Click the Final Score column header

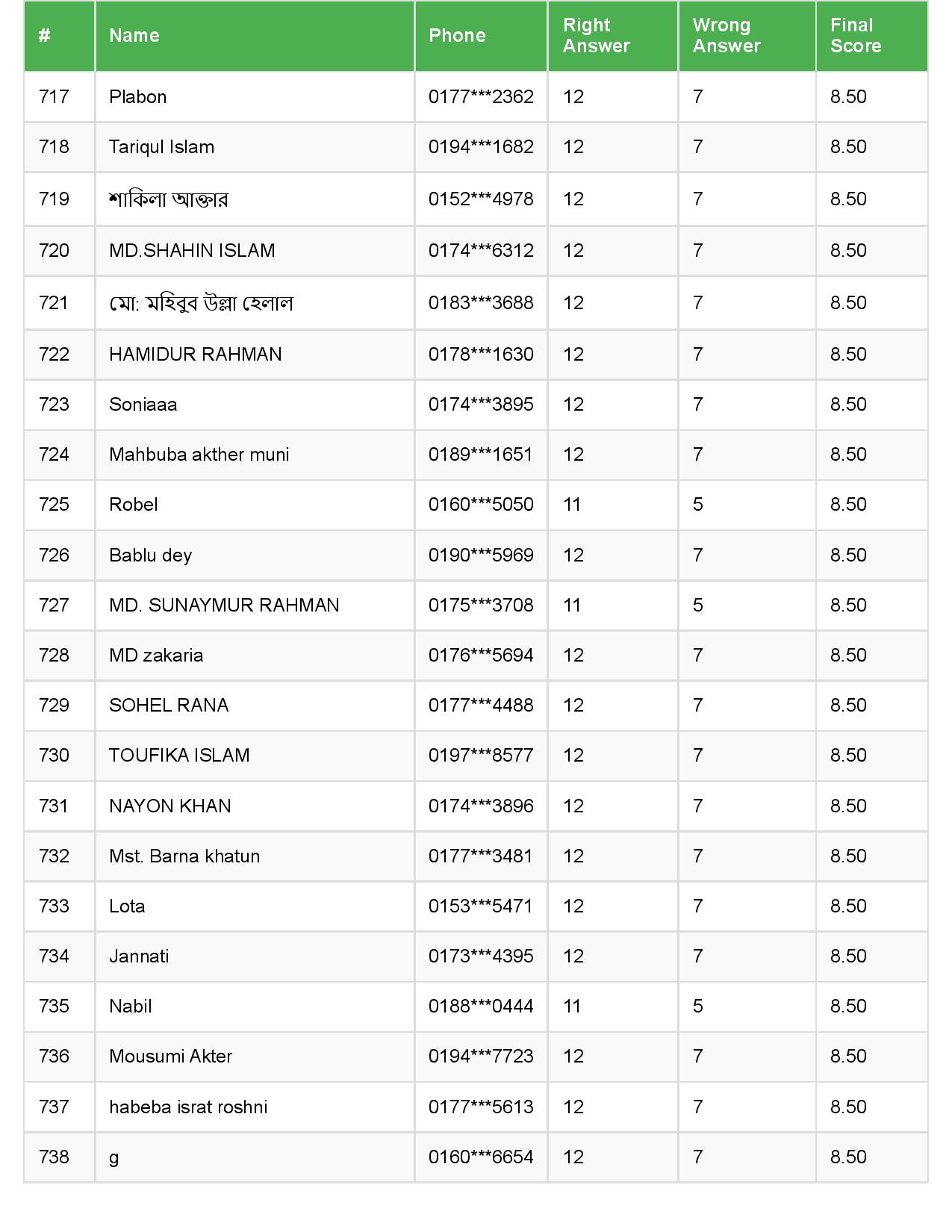coord(855,36)
